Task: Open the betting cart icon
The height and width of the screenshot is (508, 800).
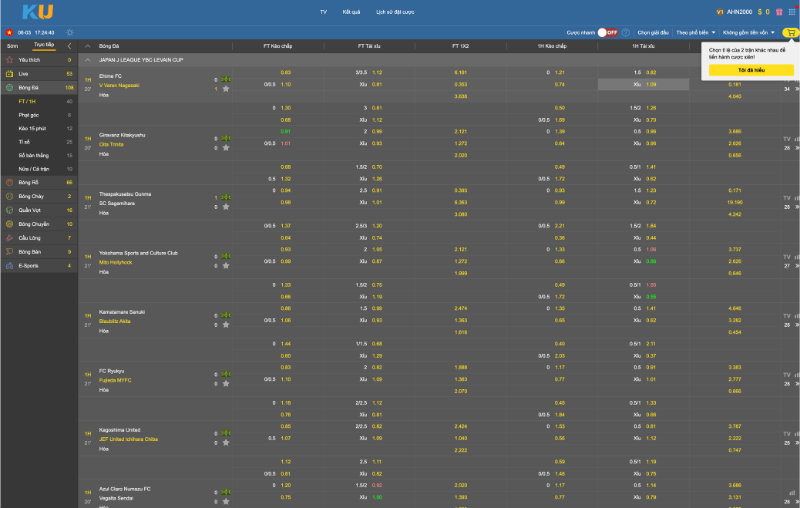Action: (790, 32)
